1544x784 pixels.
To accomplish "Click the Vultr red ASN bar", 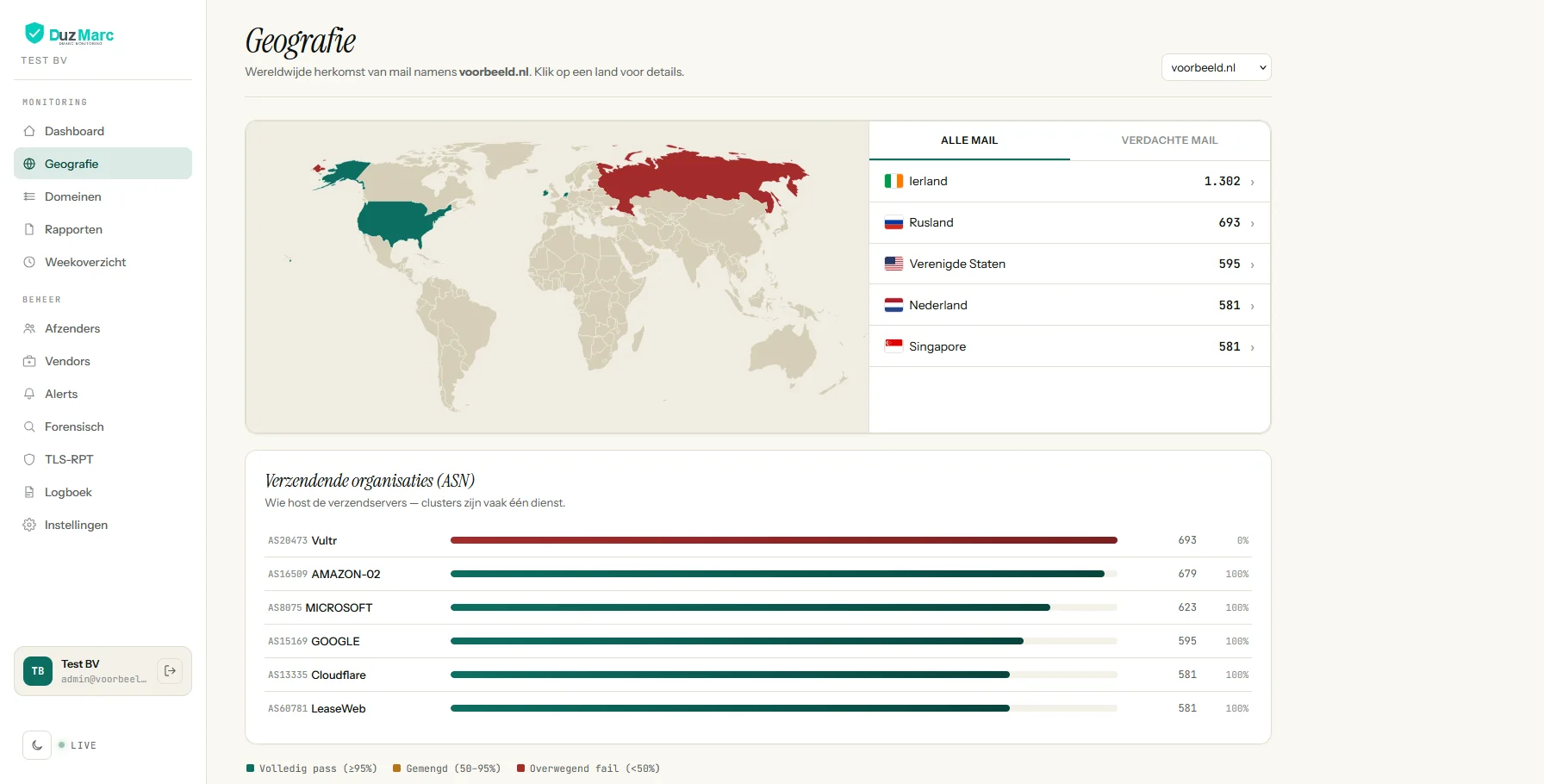I will point(783,540).
